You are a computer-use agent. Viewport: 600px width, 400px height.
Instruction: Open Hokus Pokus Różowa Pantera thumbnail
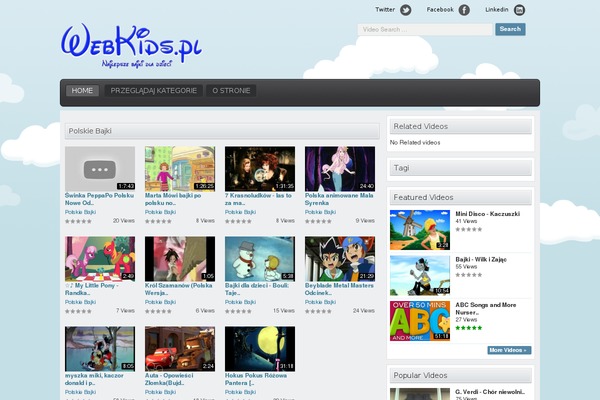(x=260, y=349)
